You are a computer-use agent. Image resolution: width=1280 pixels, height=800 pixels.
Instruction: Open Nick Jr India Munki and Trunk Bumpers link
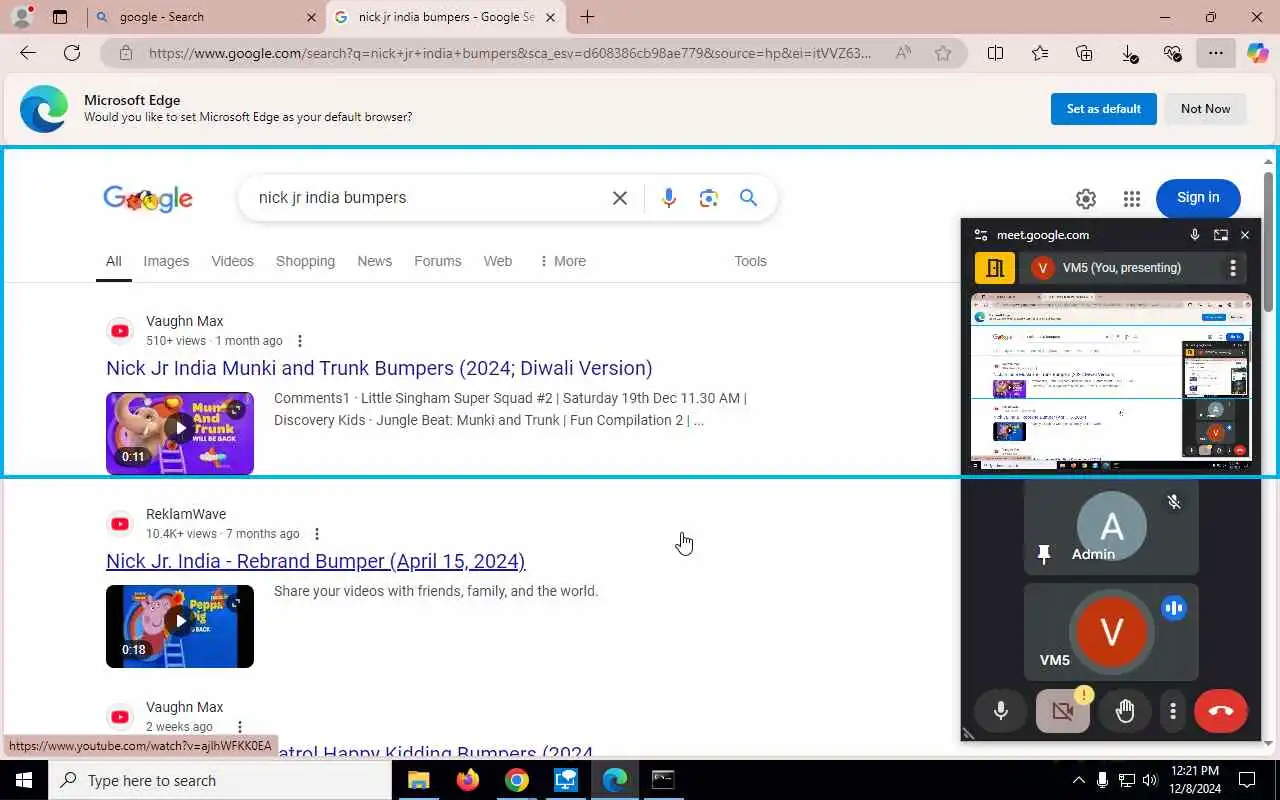coord(379,368)
